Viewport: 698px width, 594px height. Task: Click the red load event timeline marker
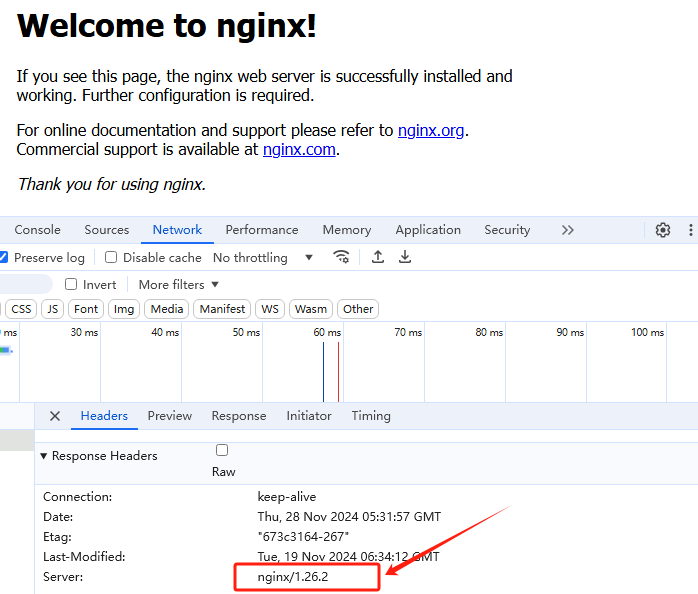(338, 372)
